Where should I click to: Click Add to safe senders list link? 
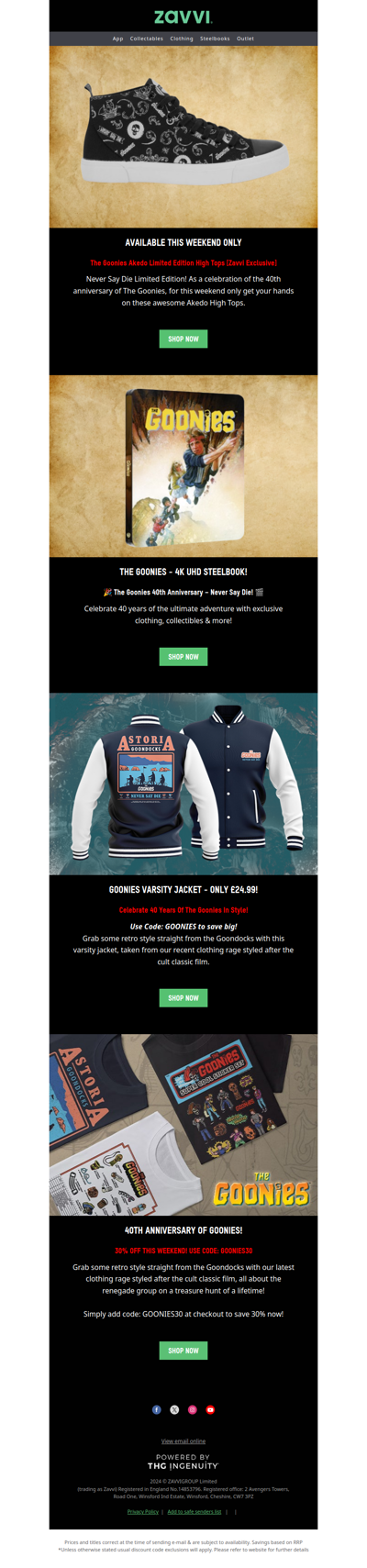195,1511
